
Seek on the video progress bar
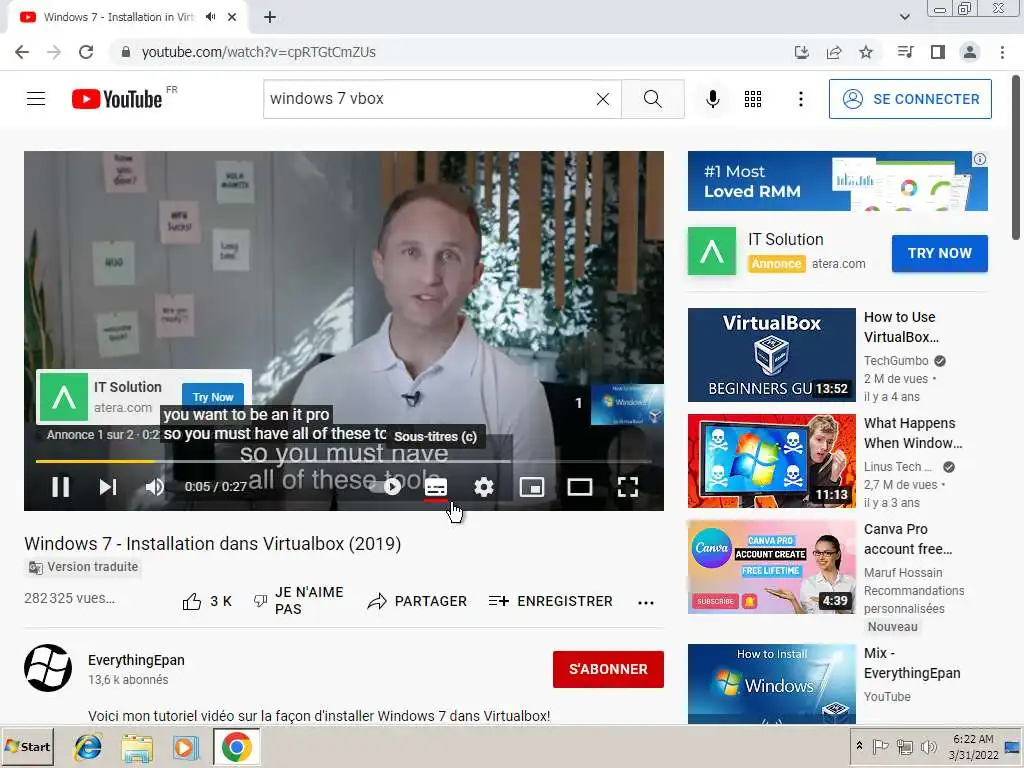[344, 461]
